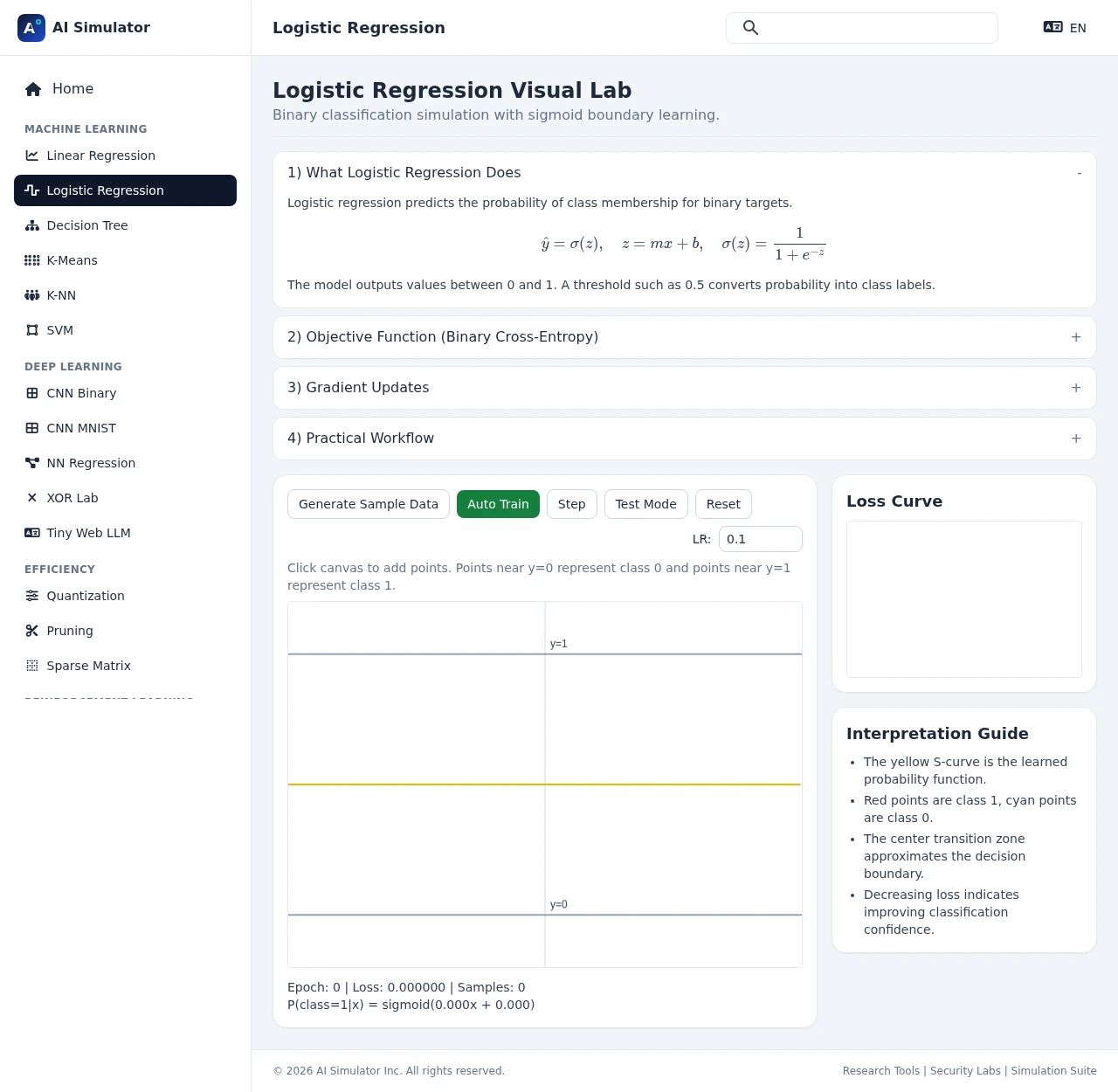Click the Pruning scissors icon
Image resolution: width=1118 pixels, height=1092 pixels.
click(x=32, y=631)
